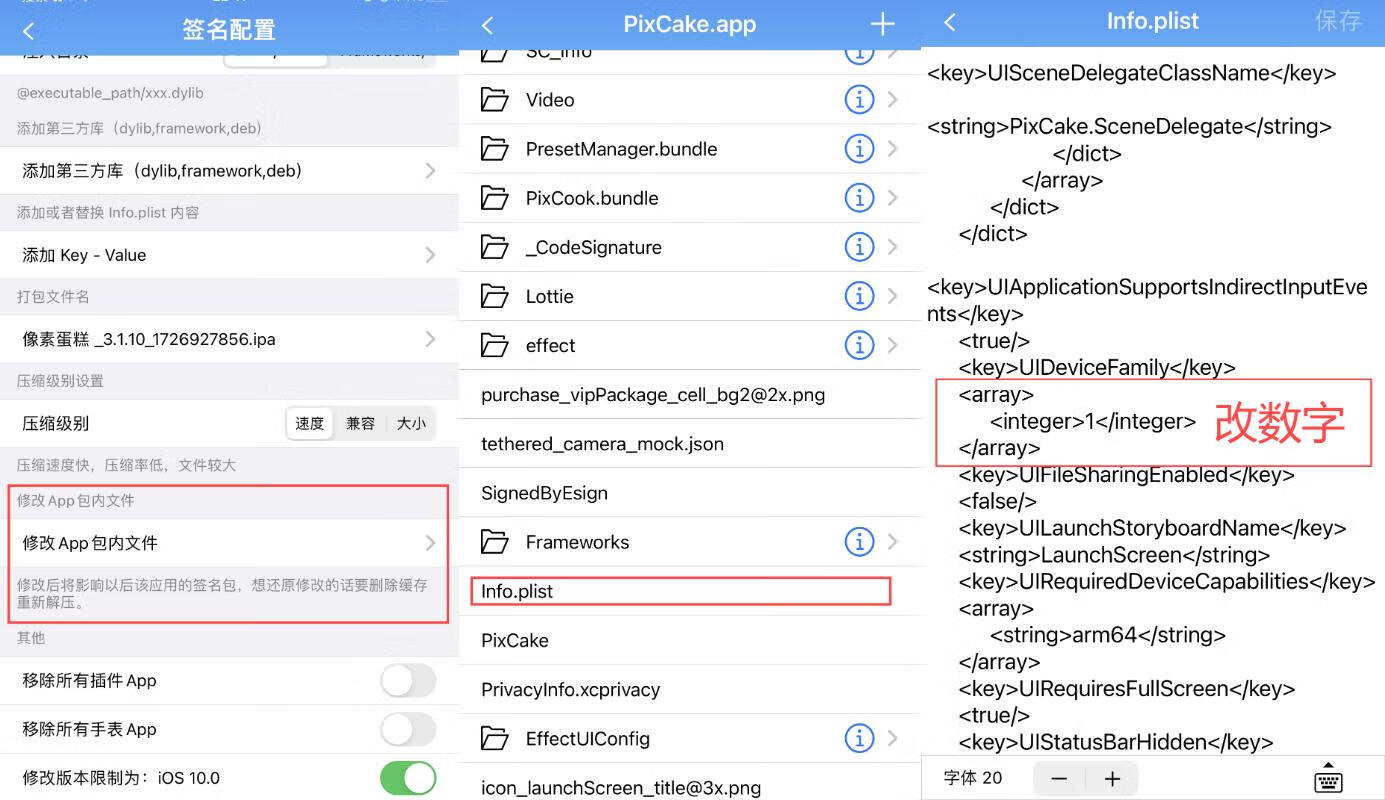Open purchase_vipPackage_cell_bg2@2x.png file
1385x800 pixels.
tap(689, 395)
